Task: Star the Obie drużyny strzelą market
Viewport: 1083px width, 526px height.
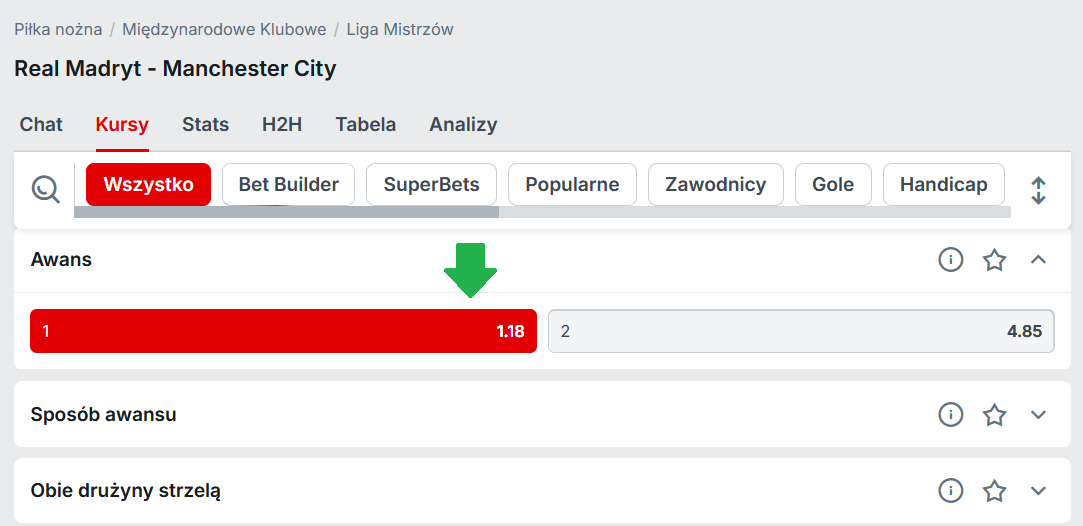Action: click(x=994, y=491)
